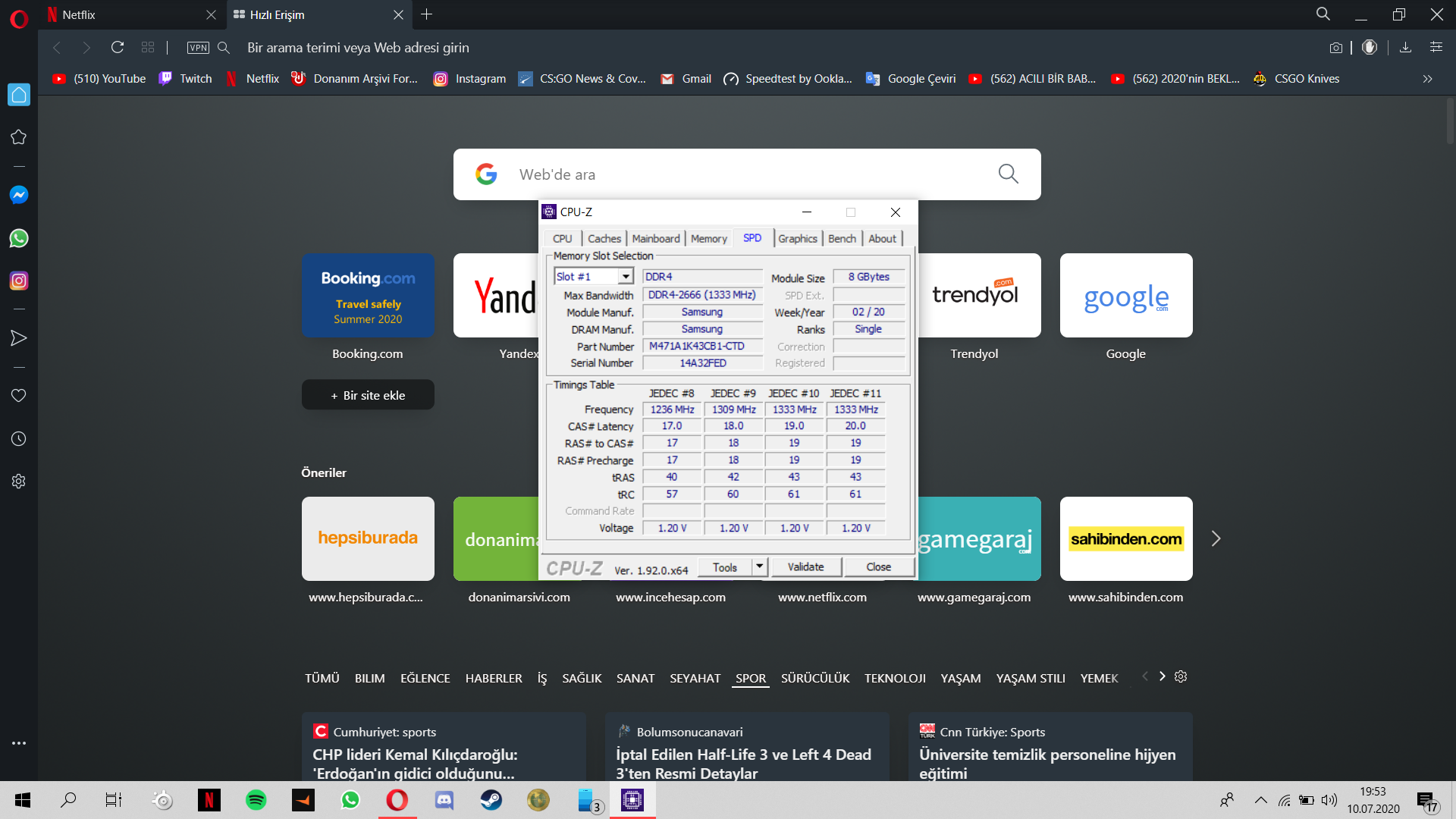This screenshot has height=819, width=1456.
Task: Reload the current page
Action: click(x=117, y=47)
